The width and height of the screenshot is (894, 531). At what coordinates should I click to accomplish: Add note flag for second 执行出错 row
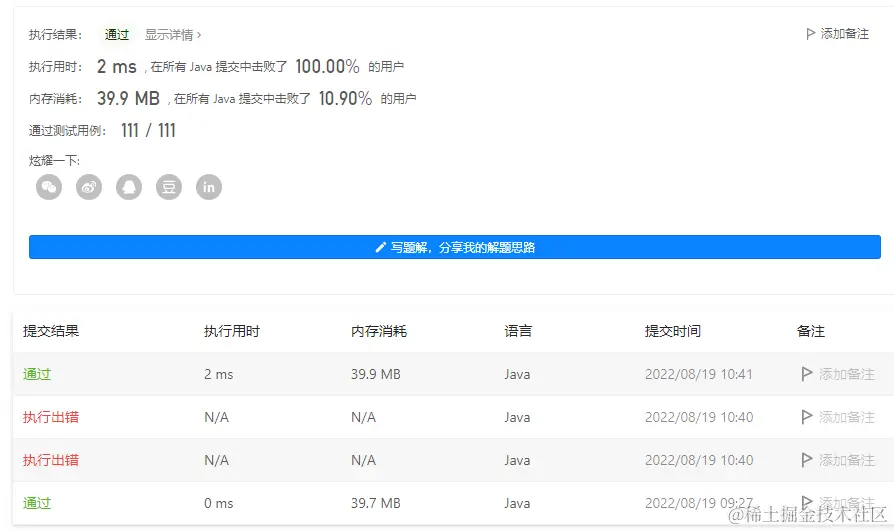[x=838, y=460]
